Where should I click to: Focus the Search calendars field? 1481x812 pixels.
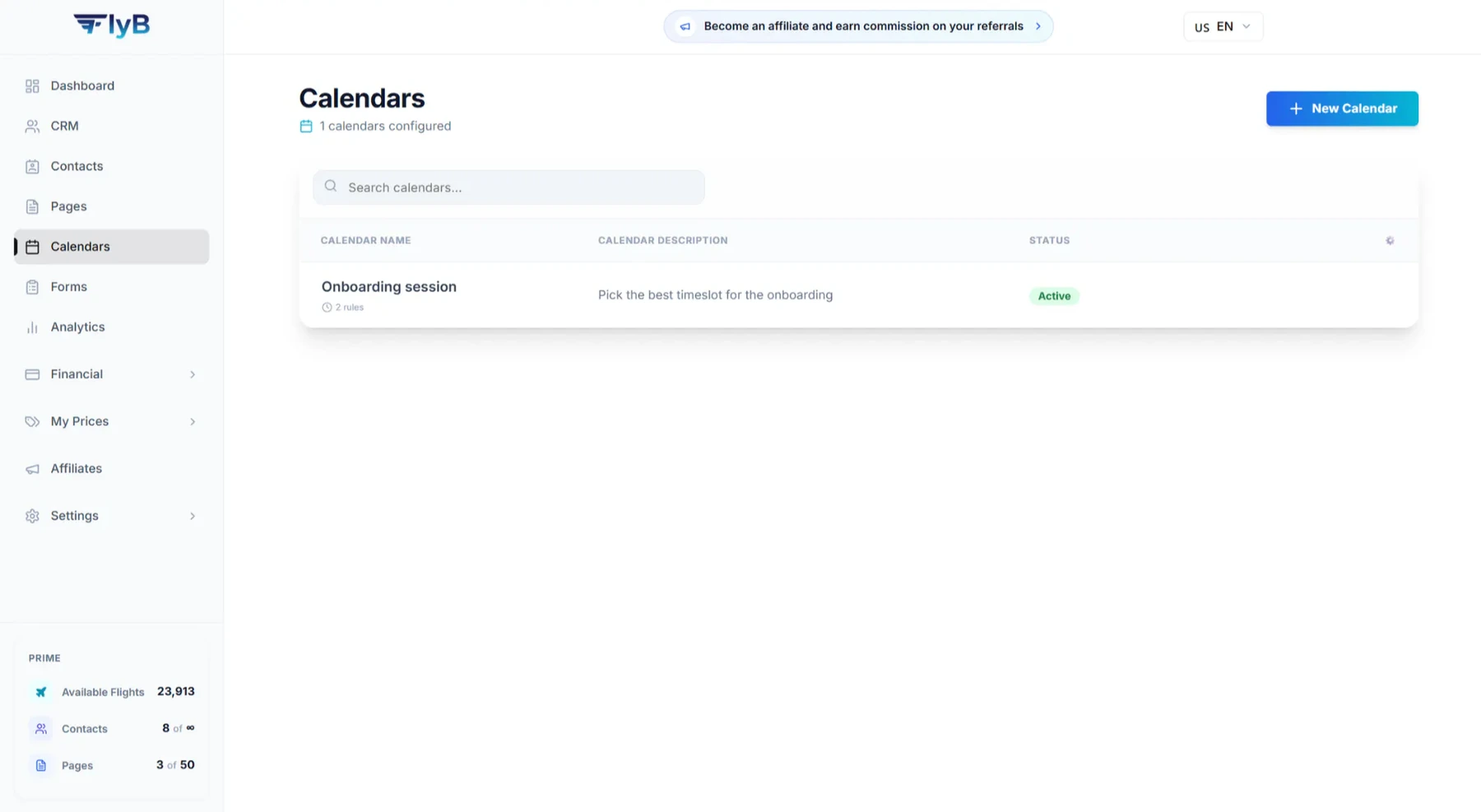(508, 188)
